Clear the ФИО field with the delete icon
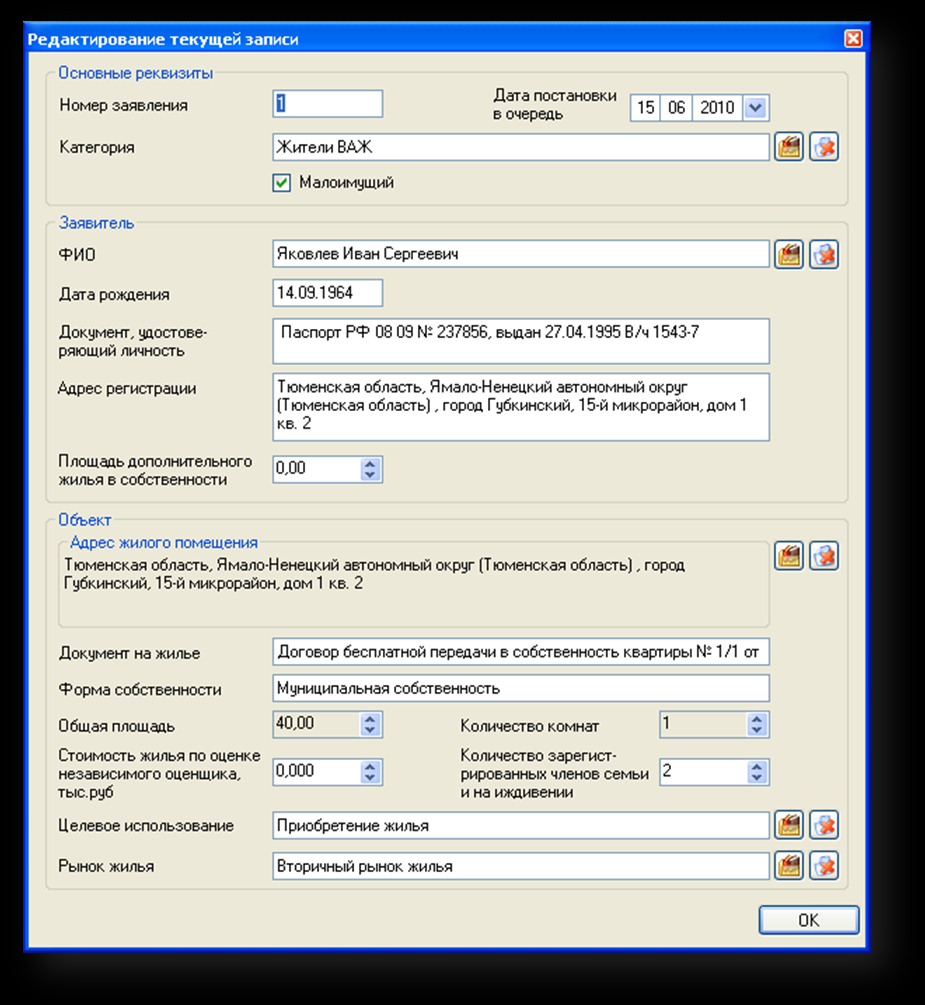925x1005 pixels. click(x=824, y=254)
